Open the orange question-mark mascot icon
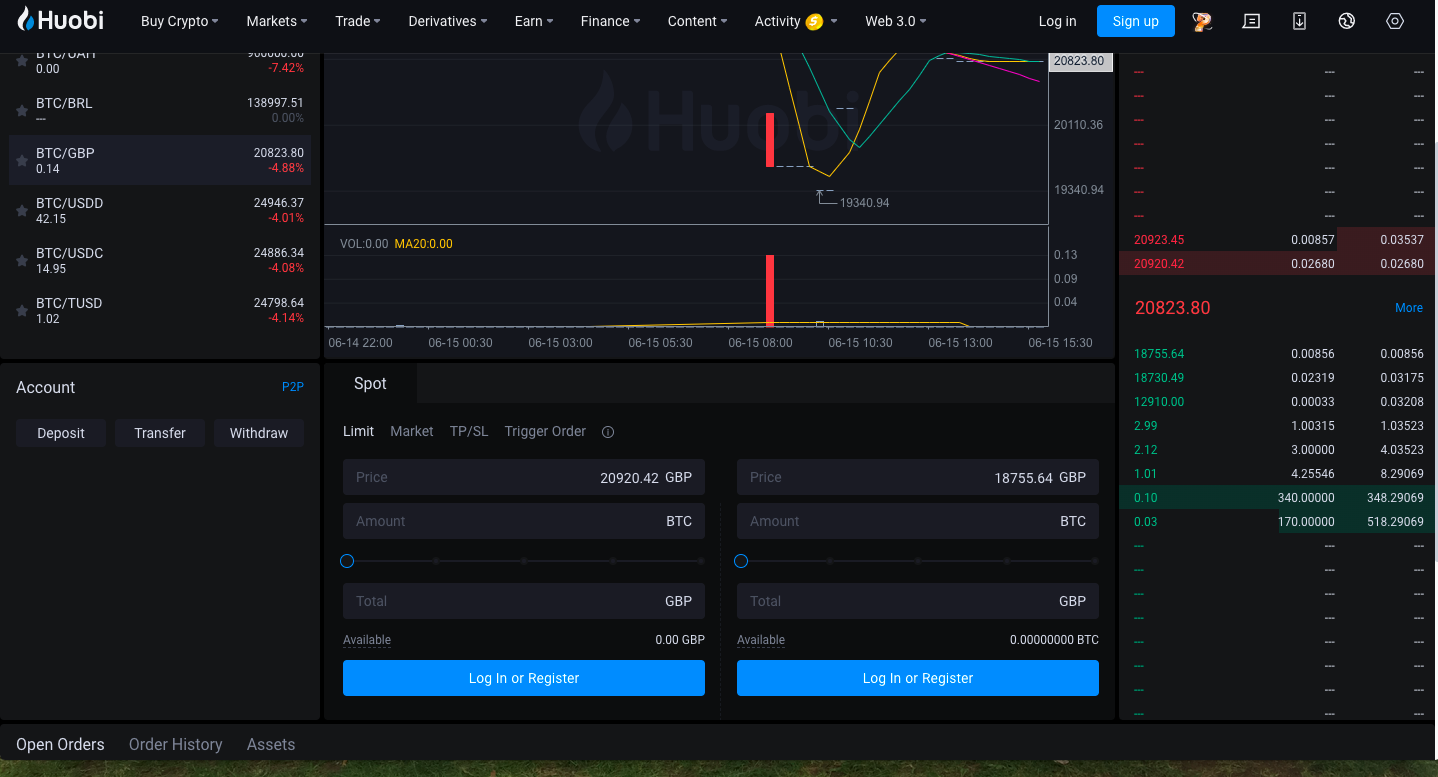This screenshot has width=1438, height=777. pyautogui.click(x=1202, y=21)
